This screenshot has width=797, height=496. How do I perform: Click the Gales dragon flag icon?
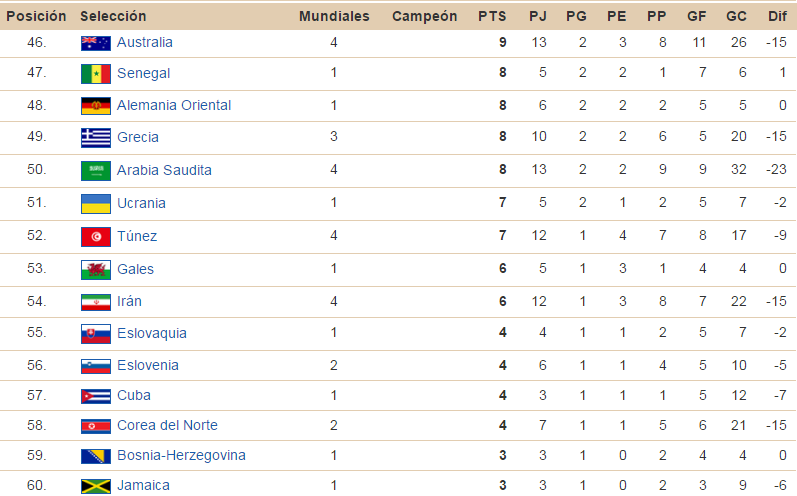pyautogui.click(x=96, y=270)
